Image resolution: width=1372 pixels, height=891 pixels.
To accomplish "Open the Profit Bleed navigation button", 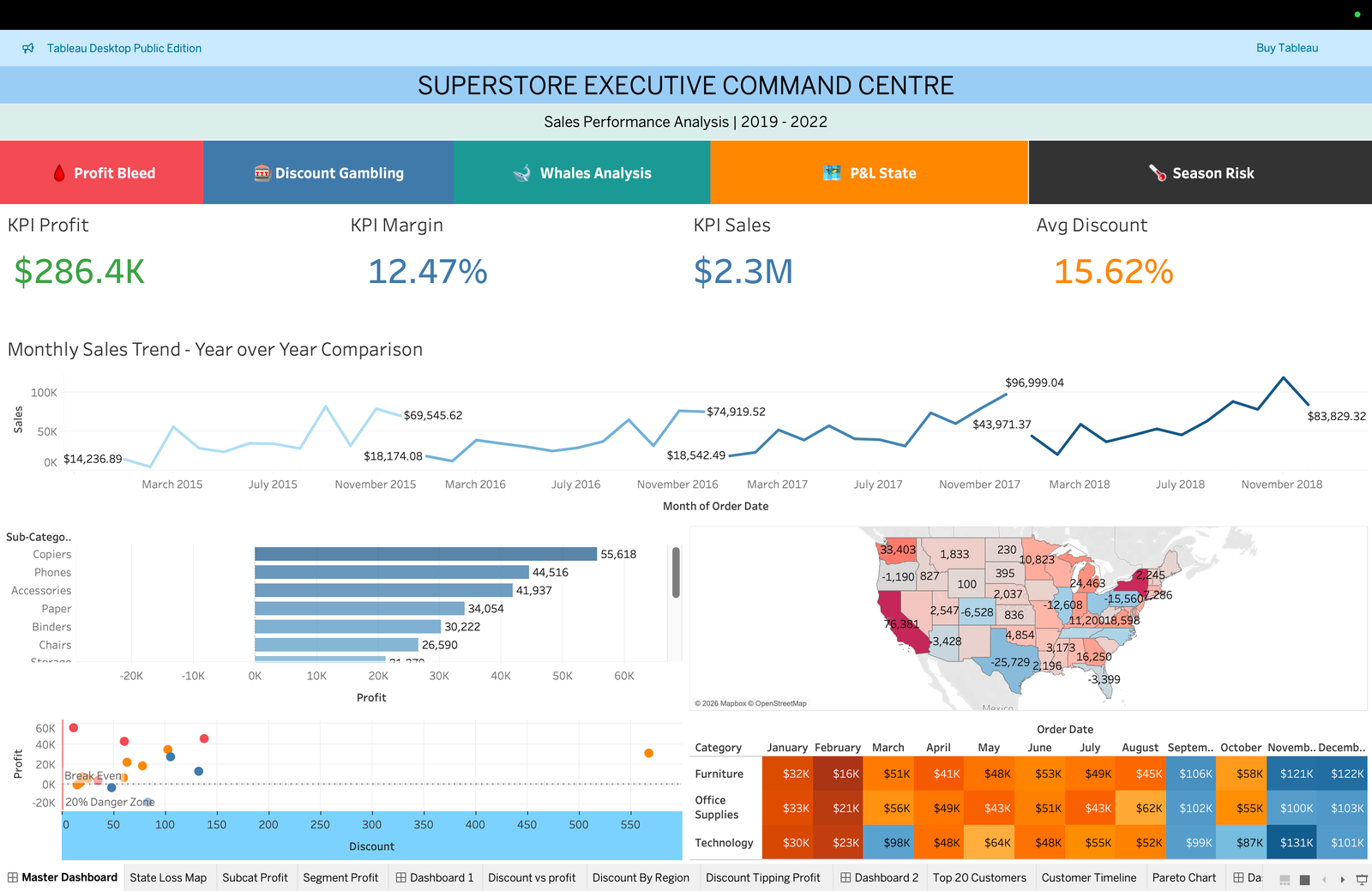I will 102,172.
